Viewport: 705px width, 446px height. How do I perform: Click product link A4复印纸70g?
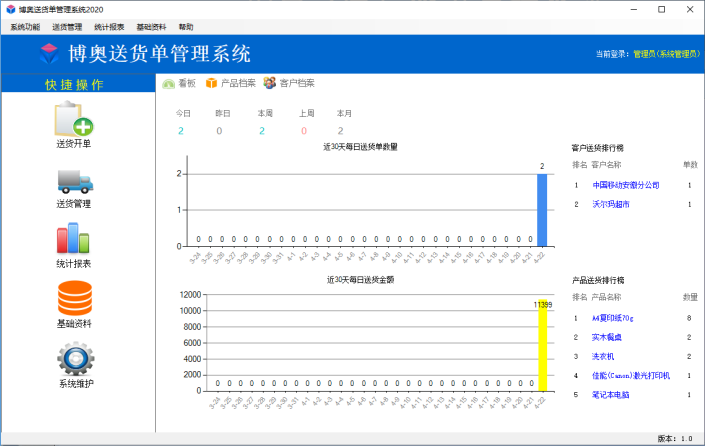(x=612, y=318)
